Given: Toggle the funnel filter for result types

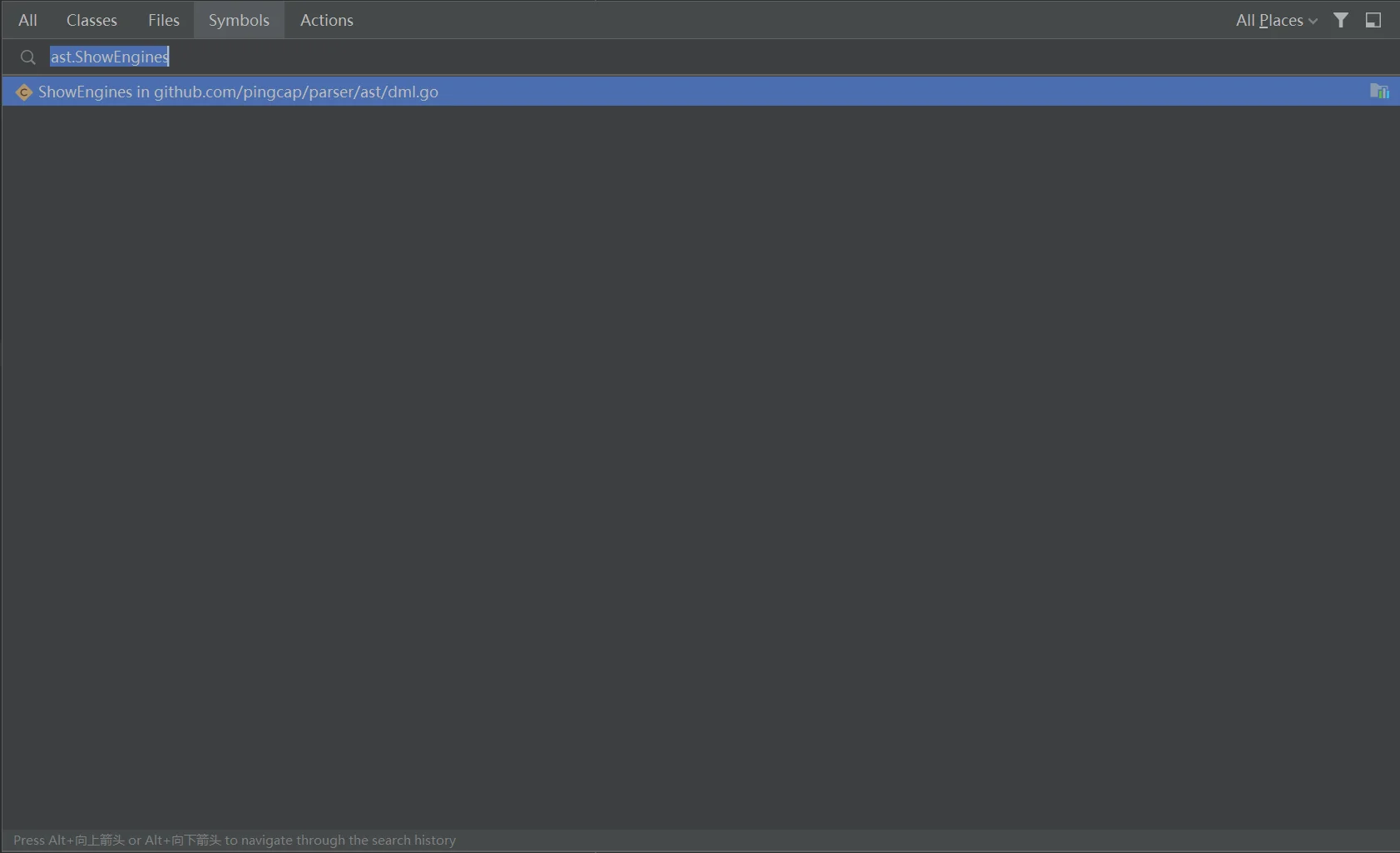Looking at the screenshot, I should (1342, 19).
